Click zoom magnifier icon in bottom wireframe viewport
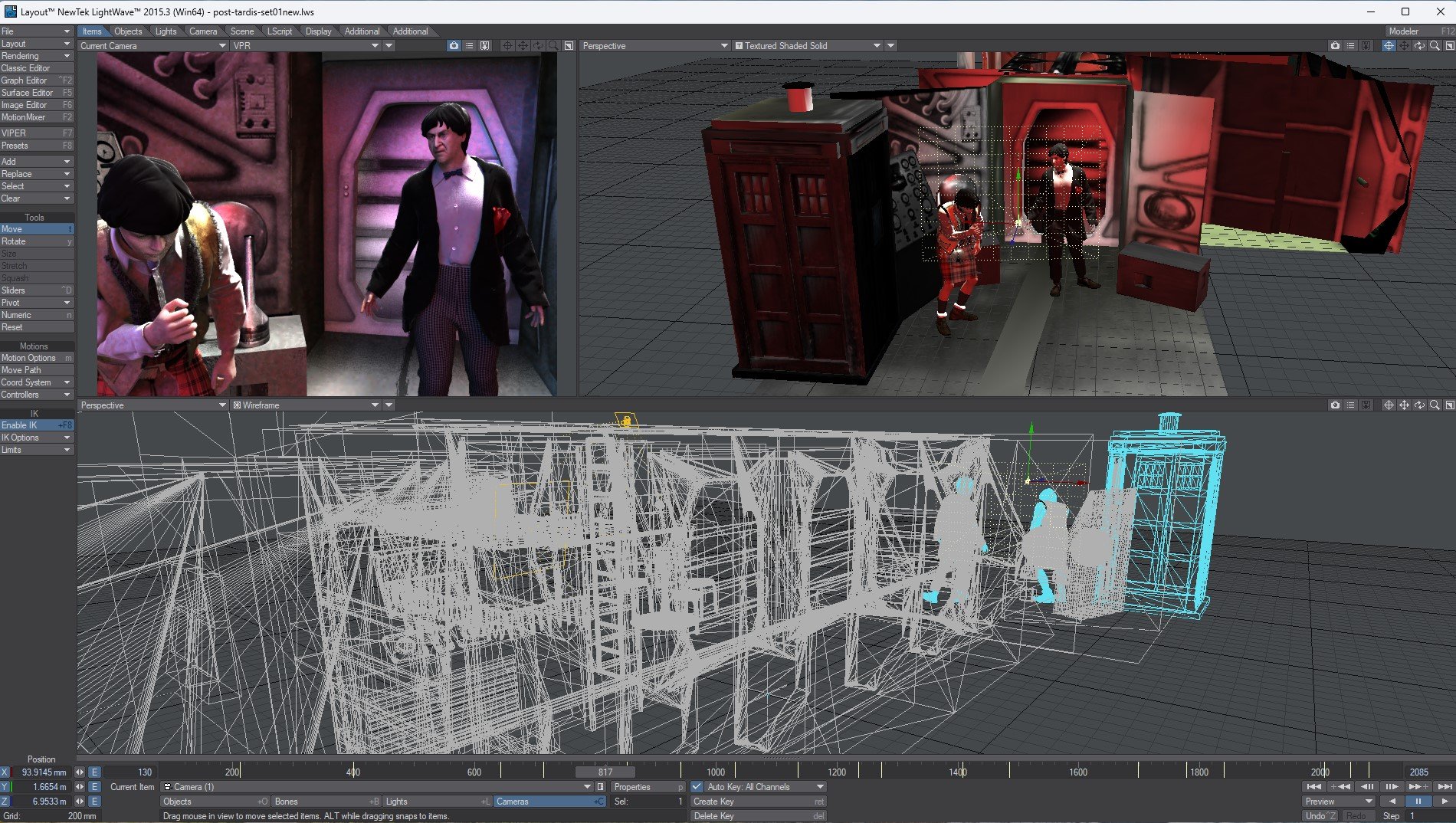The width and height of the screenshot is (1456, 823). click(x=1435, y=405)
